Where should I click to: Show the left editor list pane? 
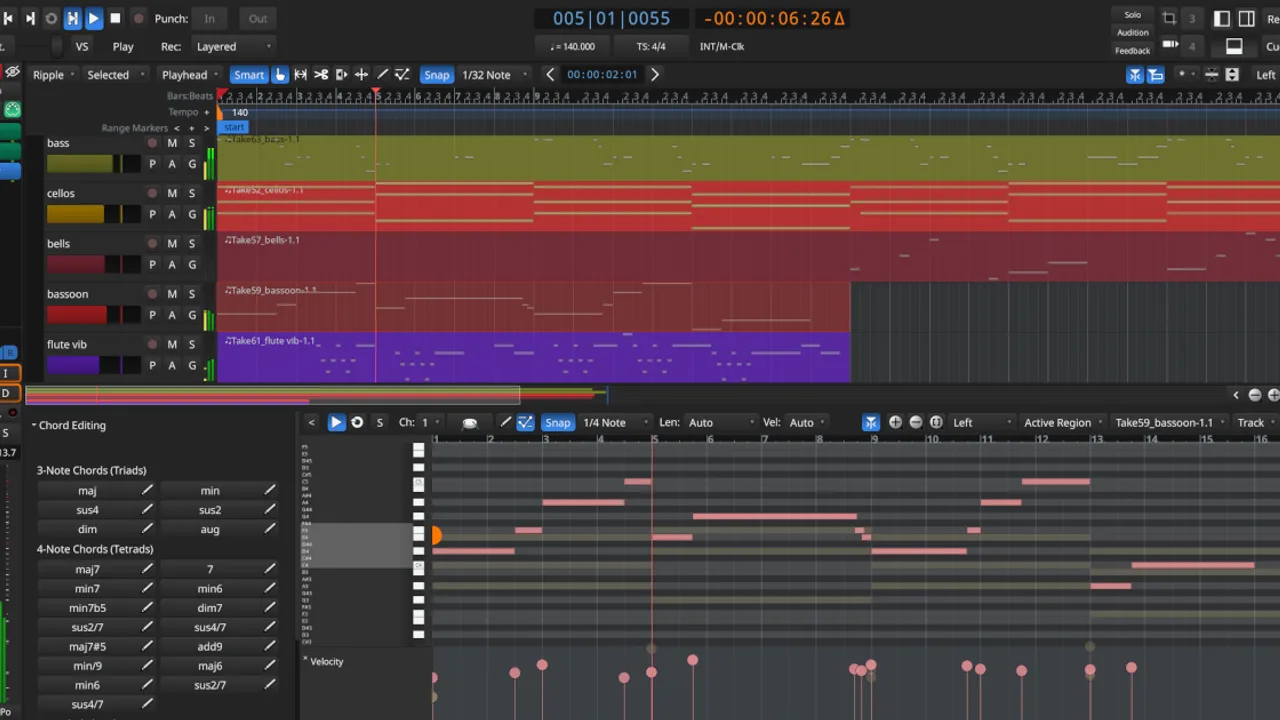point(1222,18)
